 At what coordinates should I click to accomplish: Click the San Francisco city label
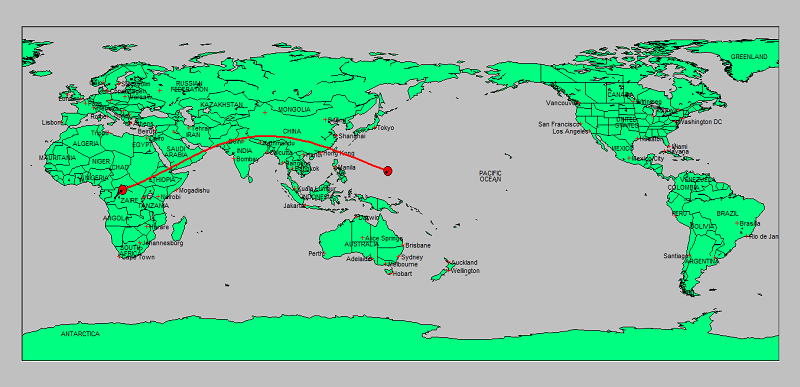(558, 124)
